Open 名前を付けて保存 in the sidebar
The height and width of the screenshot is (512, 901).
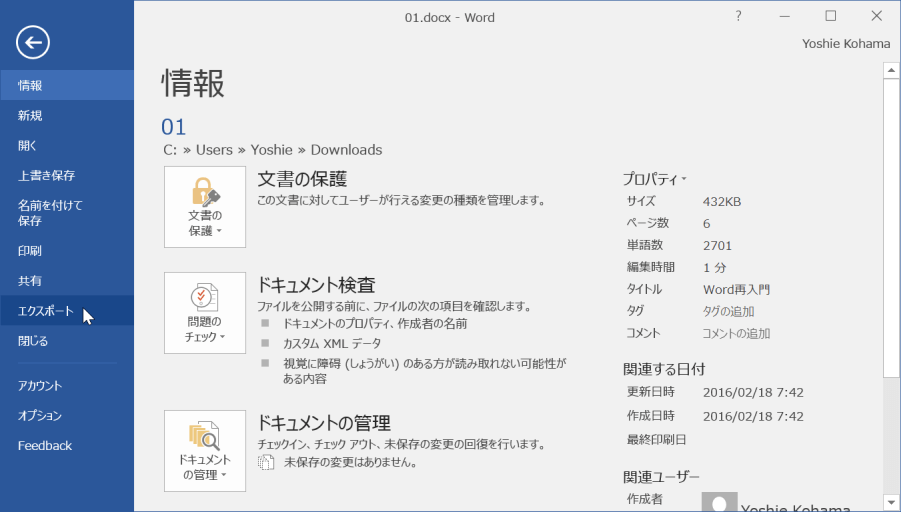(x=67, y=213)
